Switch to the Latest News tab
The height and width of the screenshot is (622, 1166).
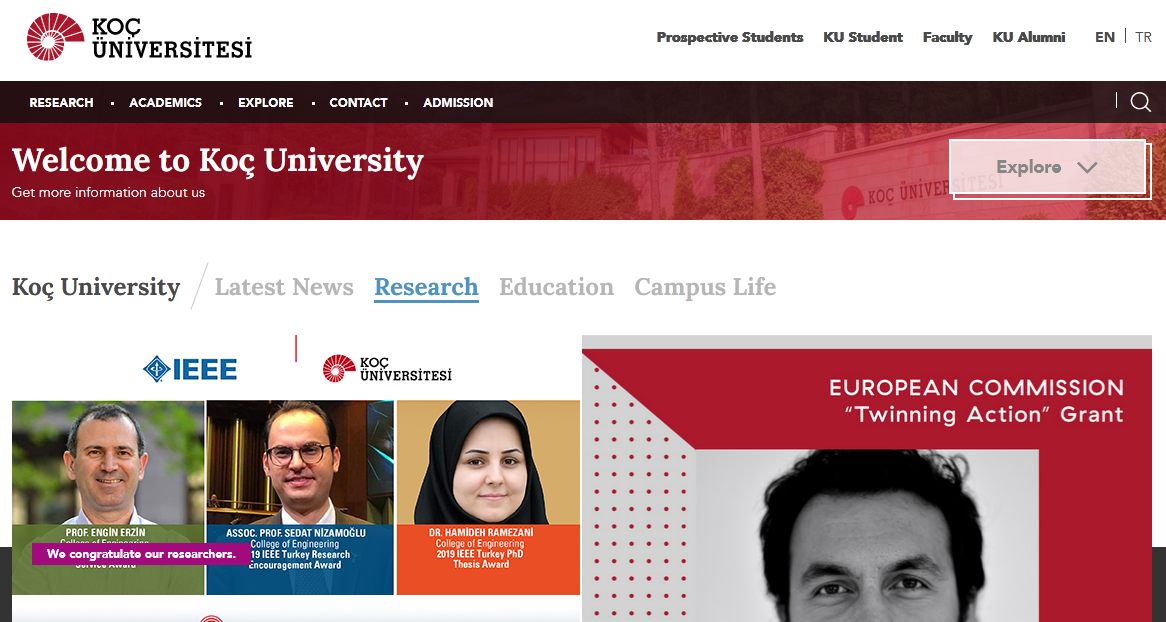[284, 286]
